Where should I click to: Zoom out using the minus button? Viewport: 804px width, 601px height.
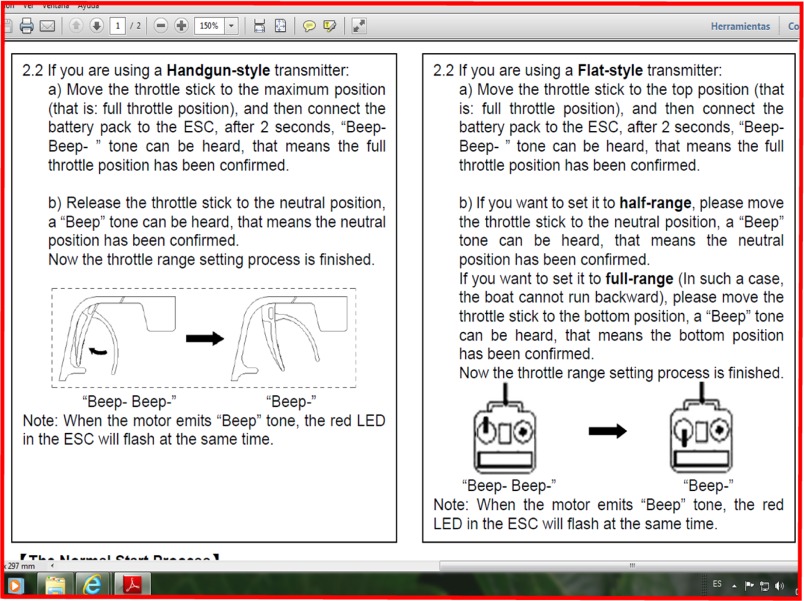click(161, 26)
